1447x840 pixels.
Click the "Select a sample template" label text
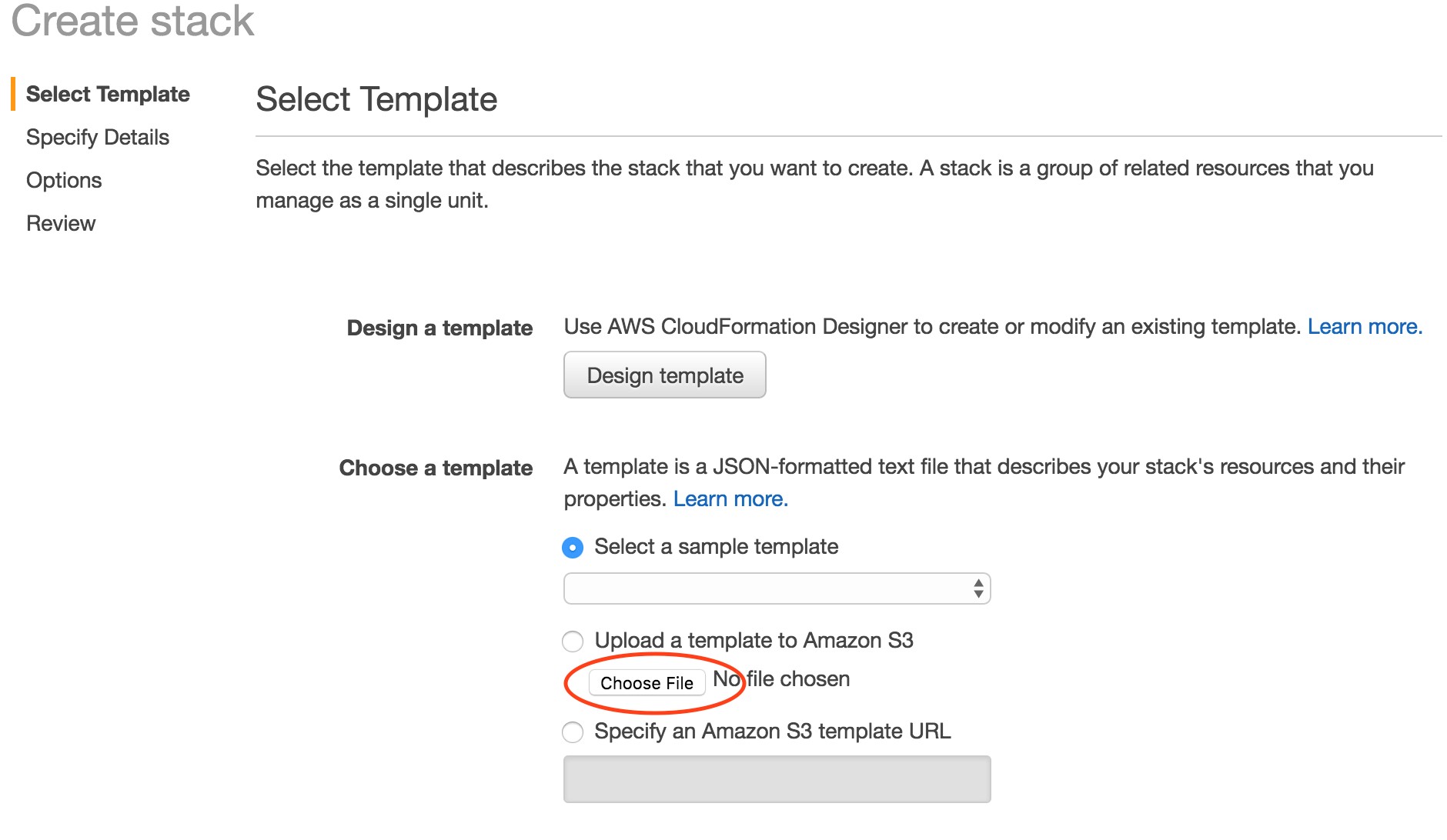point(716,547)
